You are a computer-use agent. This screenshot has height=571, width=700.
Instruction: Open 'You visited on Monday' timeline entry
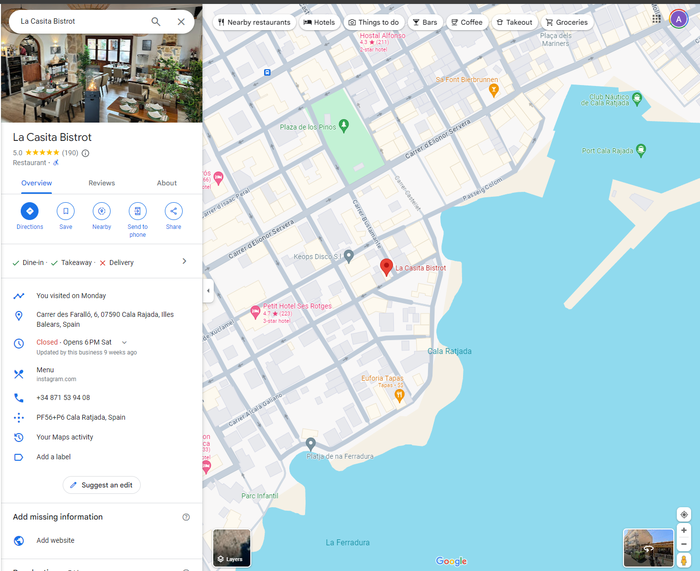pyautogui.click(x=102, y=296)
